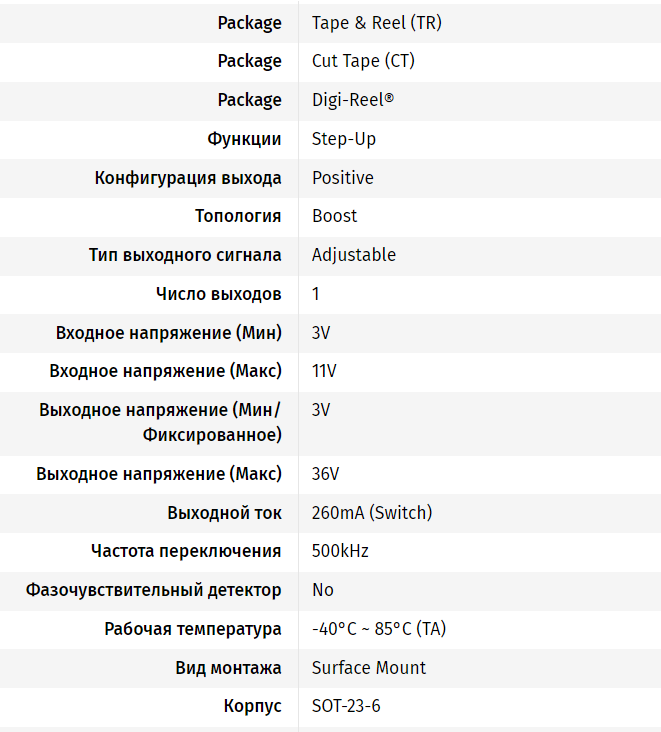Click the Число выходов row label
The width and height of the screenshot is (661, 732).
click(x=219, y=294)
